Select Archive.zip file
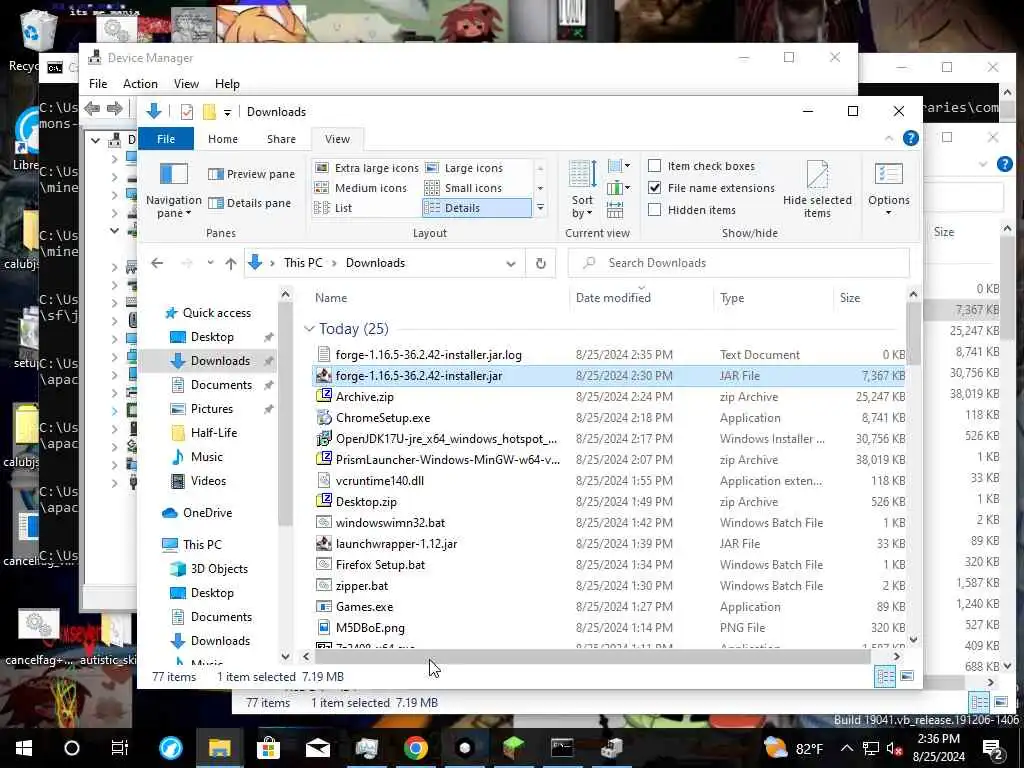This screenshot has width=1024, height=768. [x=364, y=397]
